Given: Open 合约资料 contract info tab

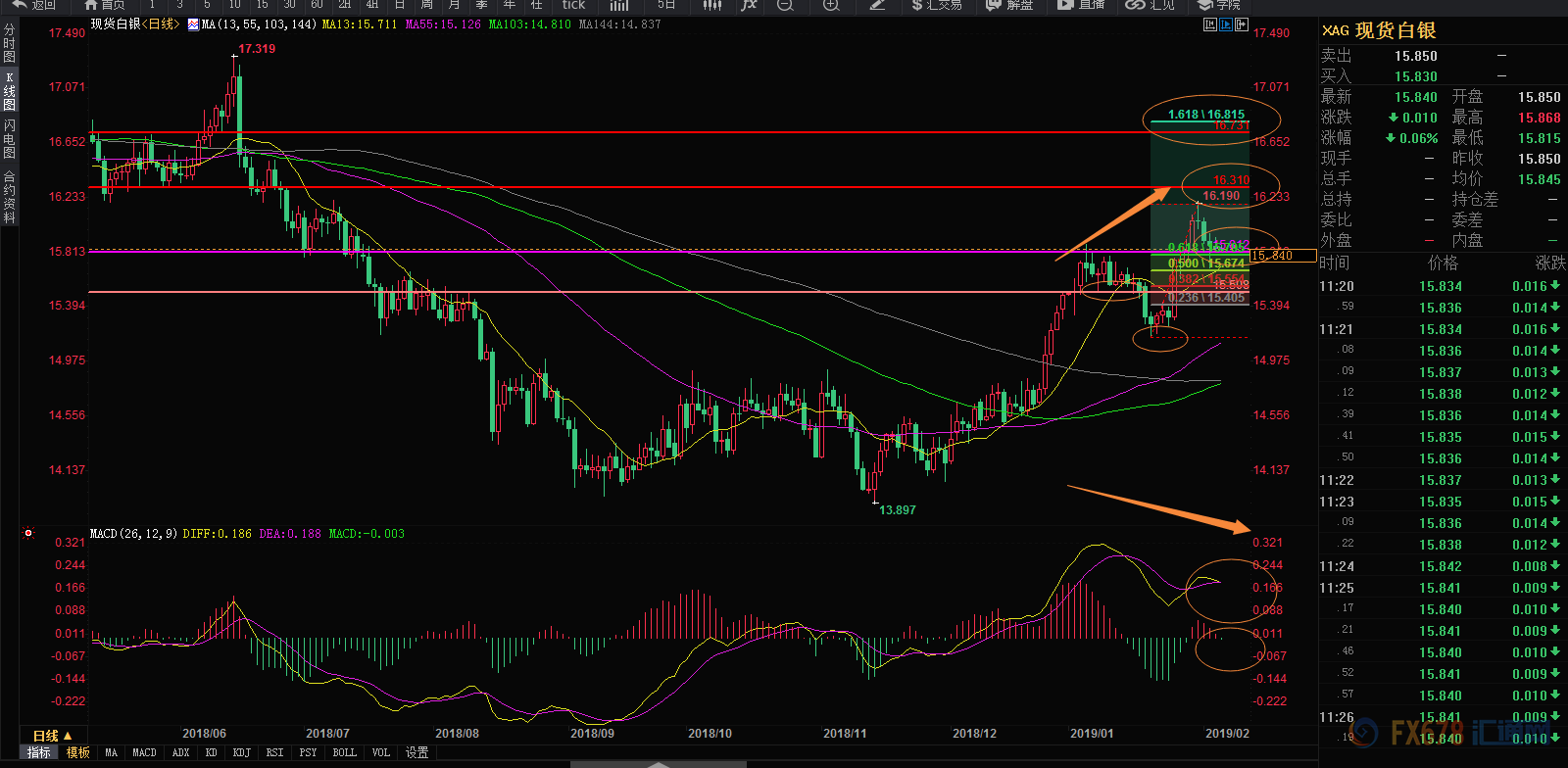Looking at the screenshot, I should pos(9,197).
